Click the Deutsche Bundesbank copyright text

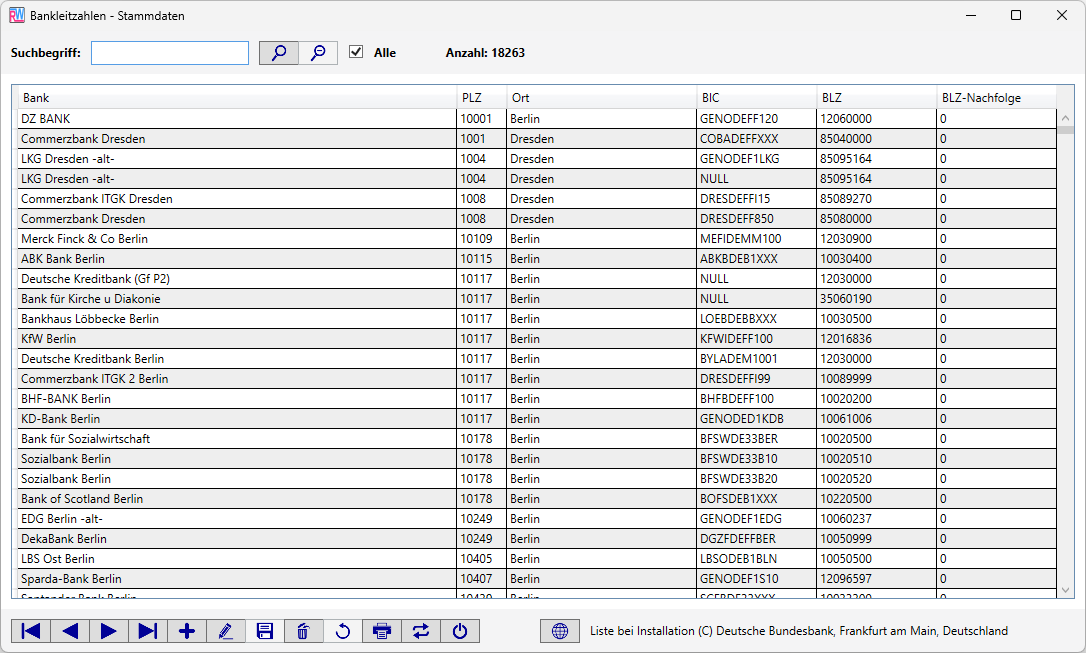click(x=799, y=631)
